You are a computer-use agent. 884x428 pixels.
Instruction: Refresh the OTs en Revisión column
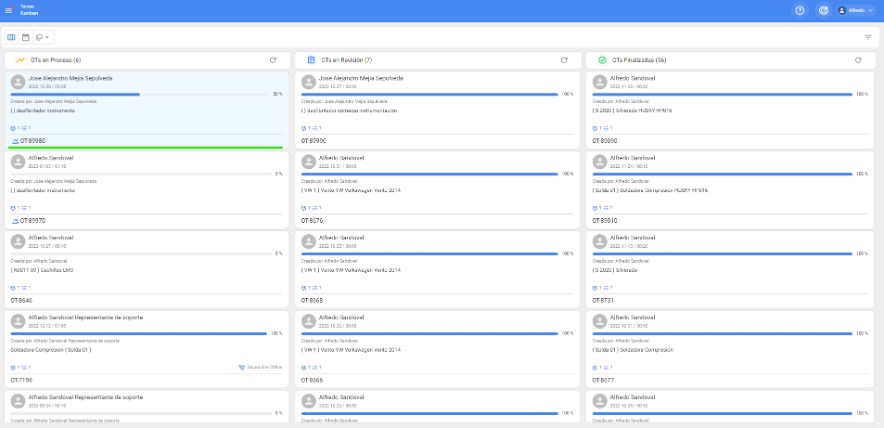tap(565, 60)
